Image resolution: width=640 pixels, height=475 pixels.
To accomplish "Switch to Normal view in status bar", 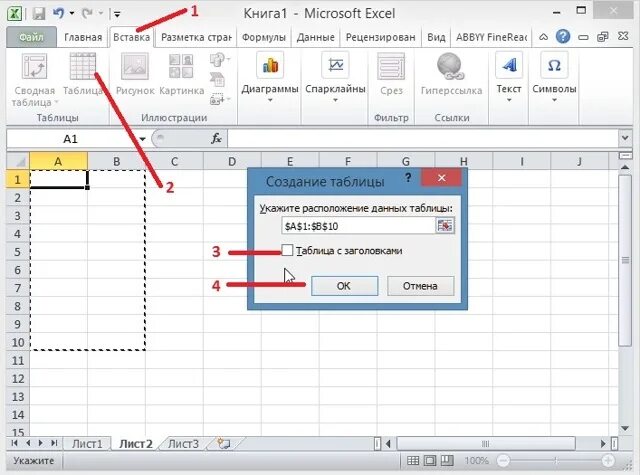I will coord(413,461).
